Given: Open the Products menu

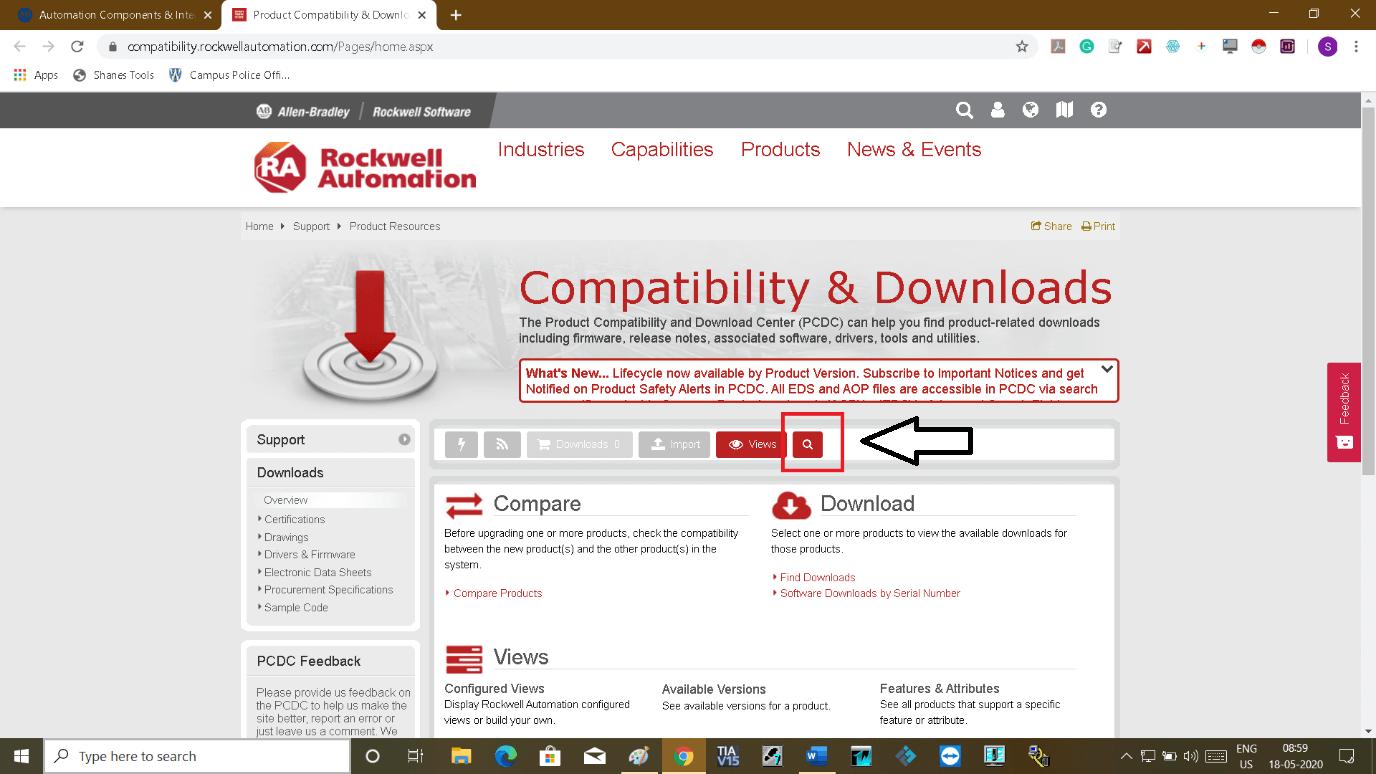Looking at the screenshot, I should pyautogui.click(x=780, y=149).
